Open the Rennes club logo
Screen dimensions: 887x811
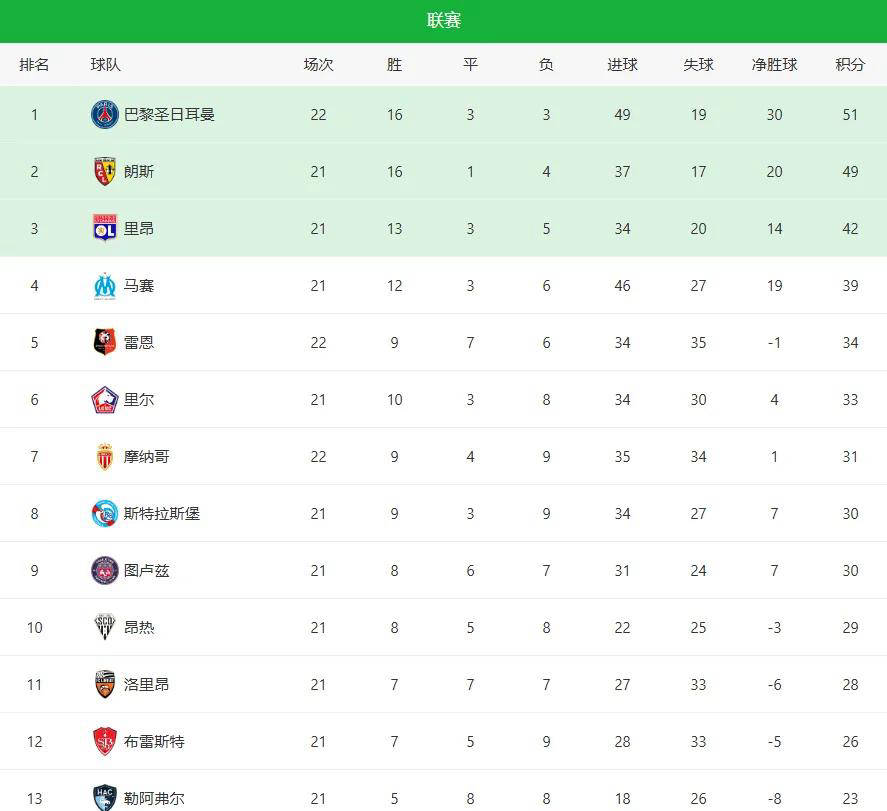pyautogui.click(x=105, y=343)
